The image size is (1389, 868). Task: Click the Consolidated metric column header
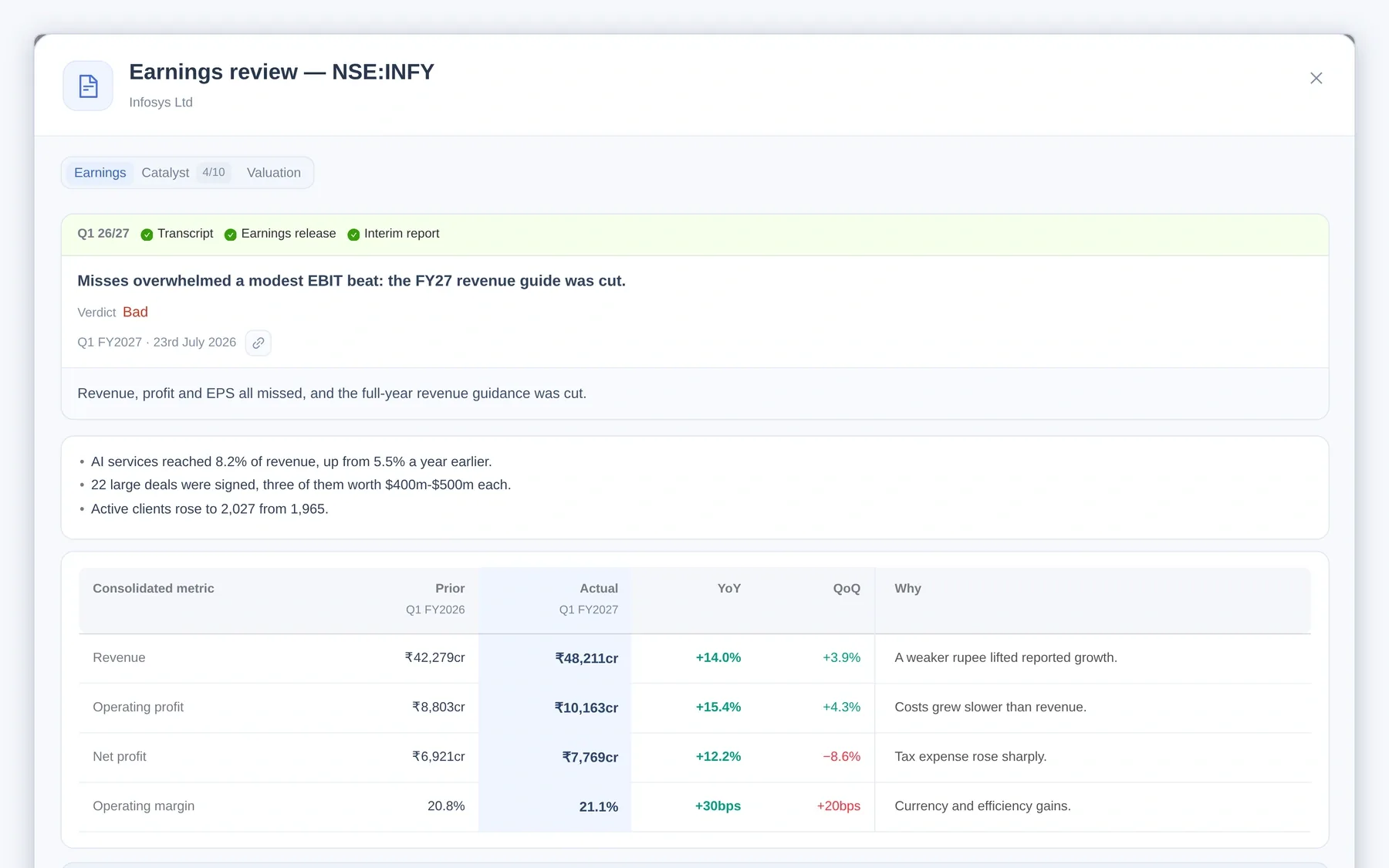click(154, 589)
